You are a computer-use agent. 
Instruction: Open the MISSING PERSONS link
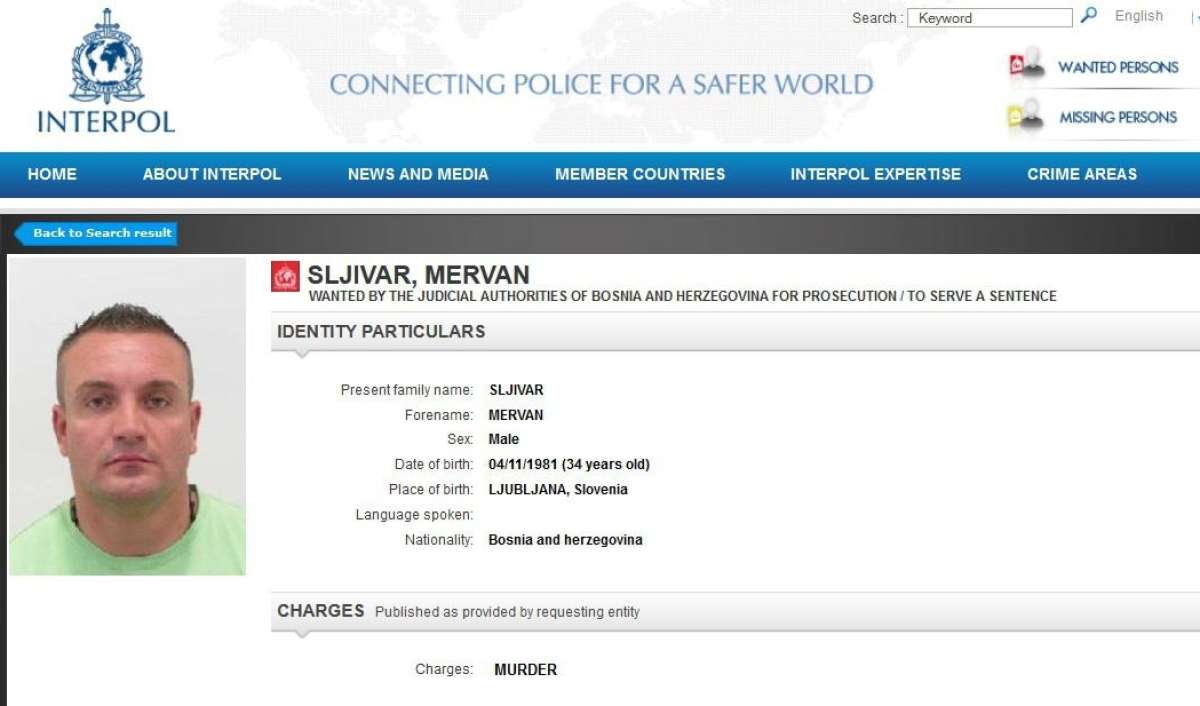pos(1118,117)
